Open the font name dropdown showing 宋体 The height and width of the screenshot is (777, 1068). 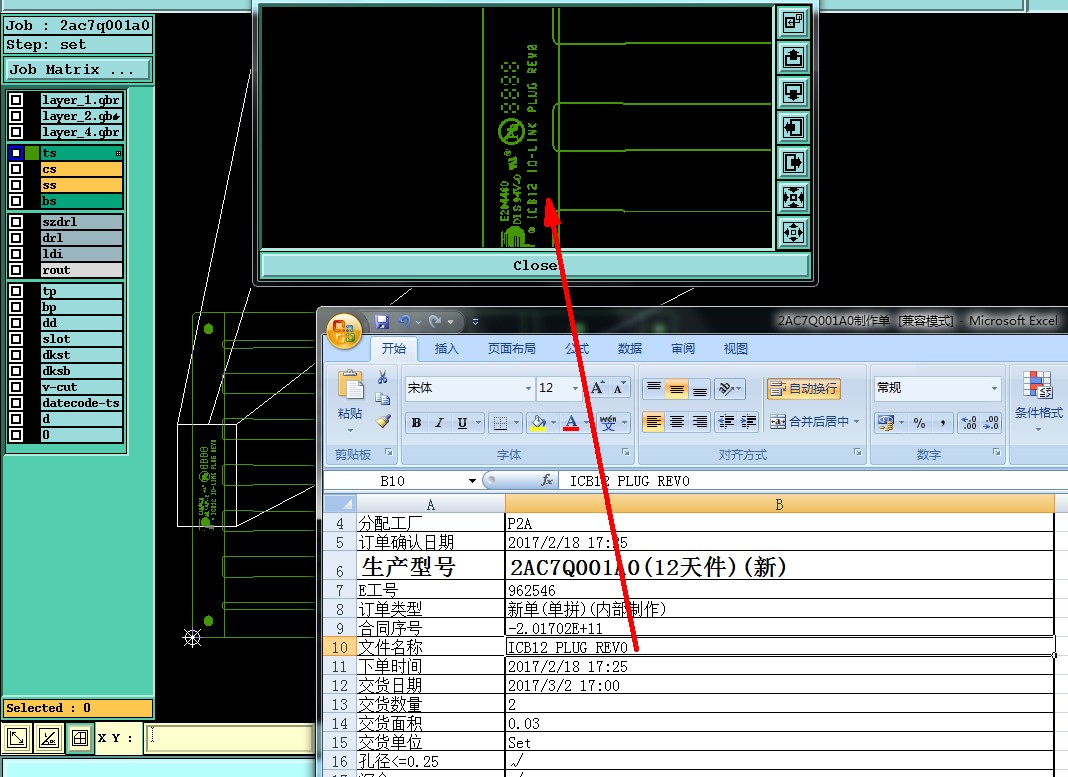[x=528, y=388]
